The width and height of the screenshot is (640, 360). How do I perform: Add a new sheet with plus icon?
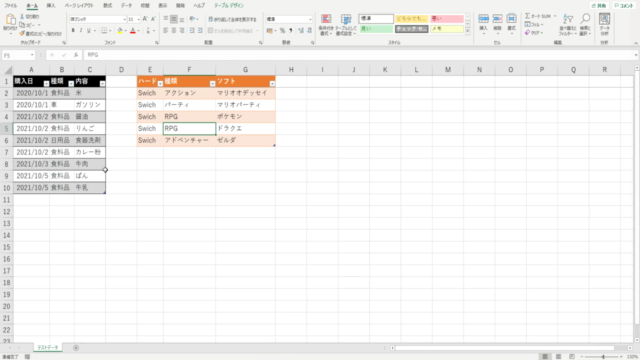76,348
